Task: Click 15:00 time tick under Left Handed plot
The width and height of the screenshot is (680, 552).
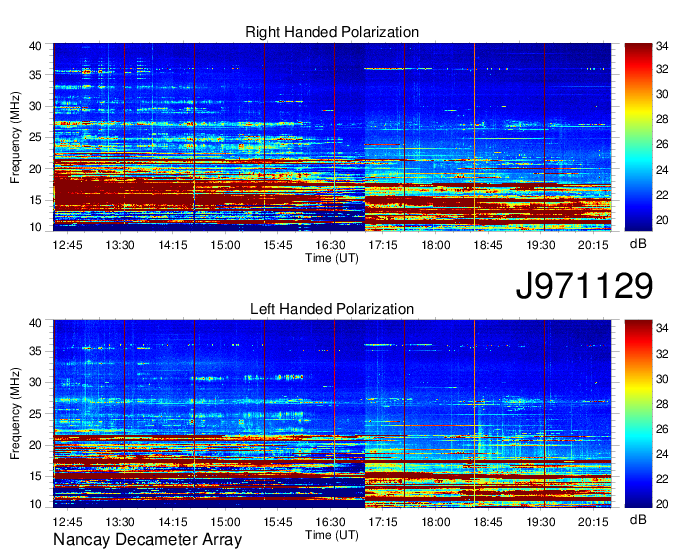Action: [x=226, y=522]
